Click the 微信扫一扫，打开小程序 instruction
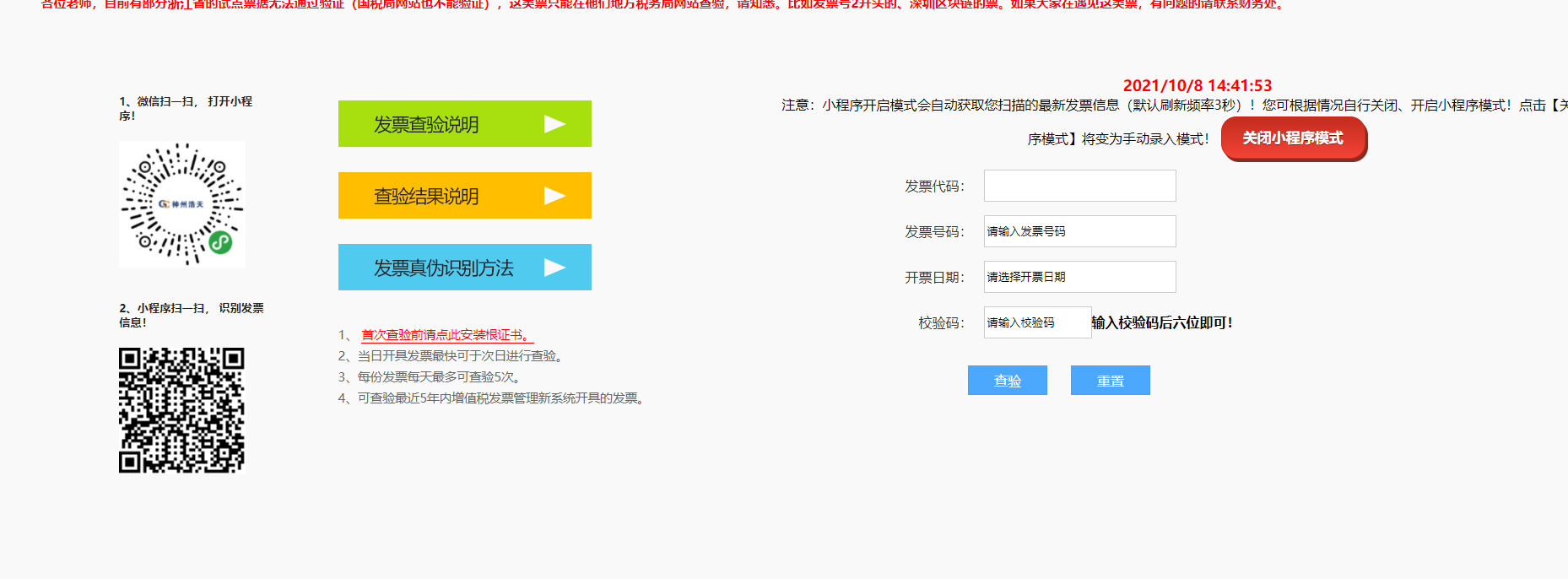Viewport: 1568px width, 579px height. click(186, 108)
